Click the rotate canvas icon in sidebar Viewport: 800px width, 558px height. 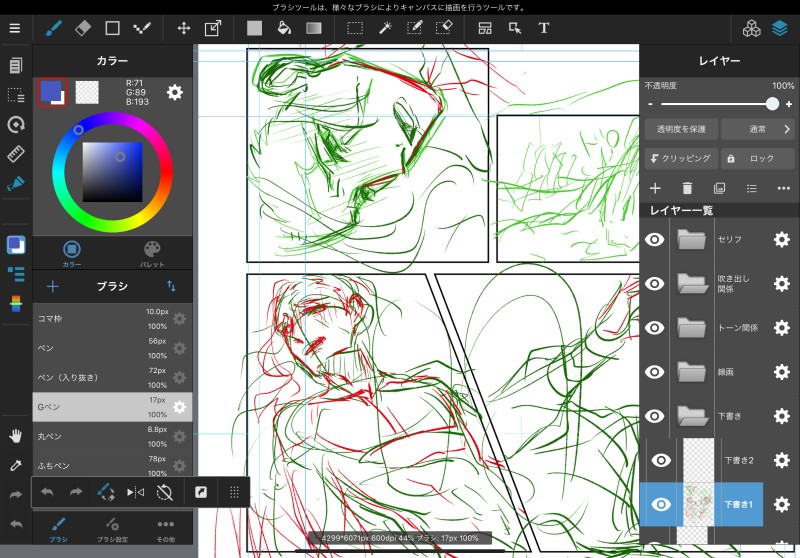(16, 124)
